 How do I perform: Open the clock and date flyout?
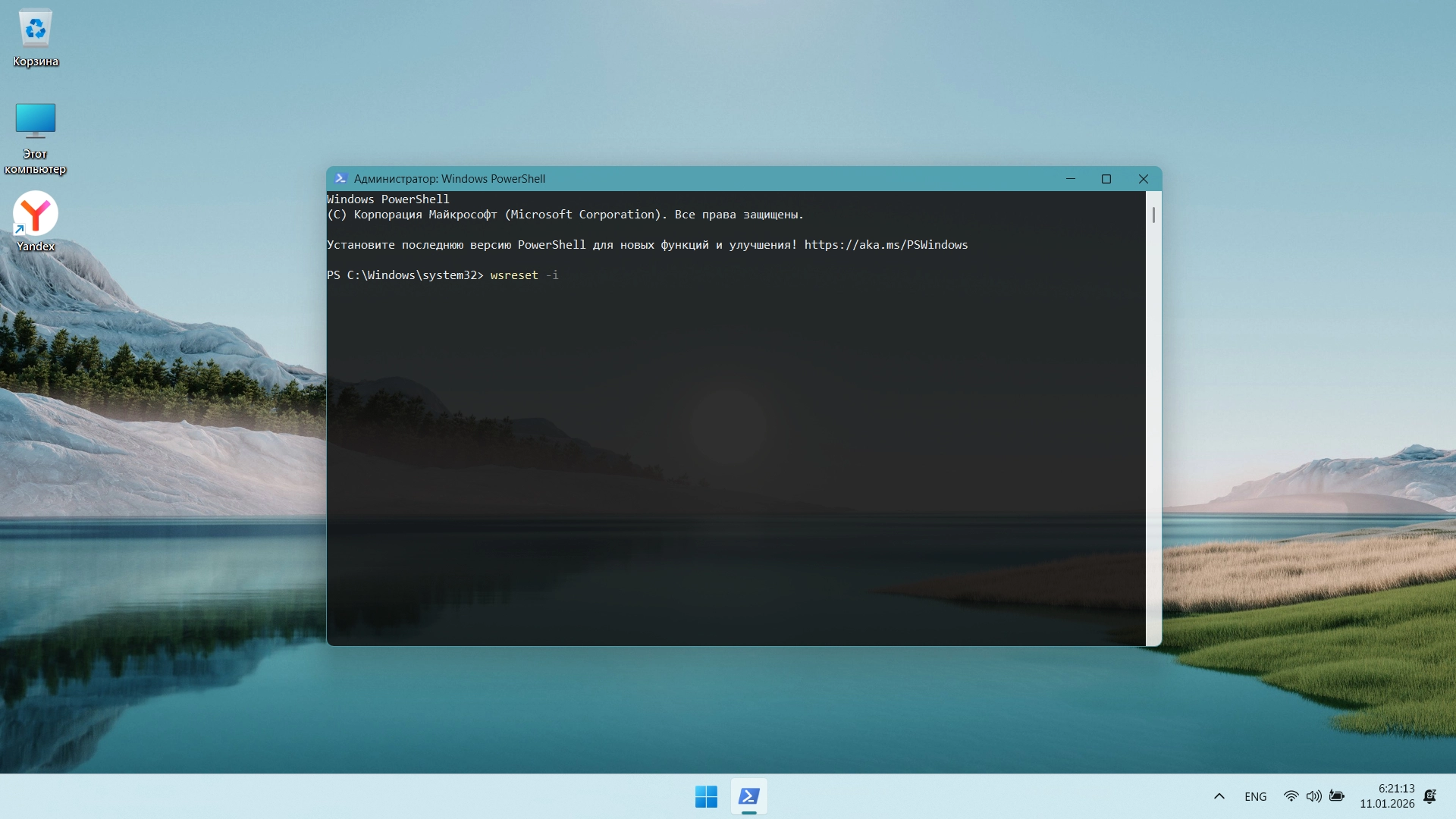(1387, 796)
